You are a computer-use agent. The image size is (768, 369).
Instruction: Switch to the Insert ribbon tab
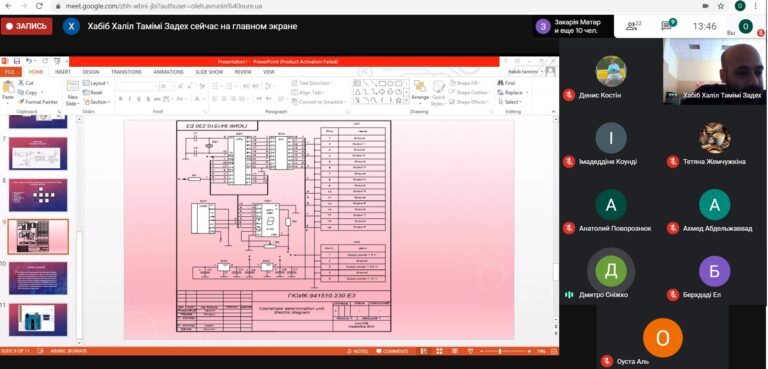coord(63,72)
